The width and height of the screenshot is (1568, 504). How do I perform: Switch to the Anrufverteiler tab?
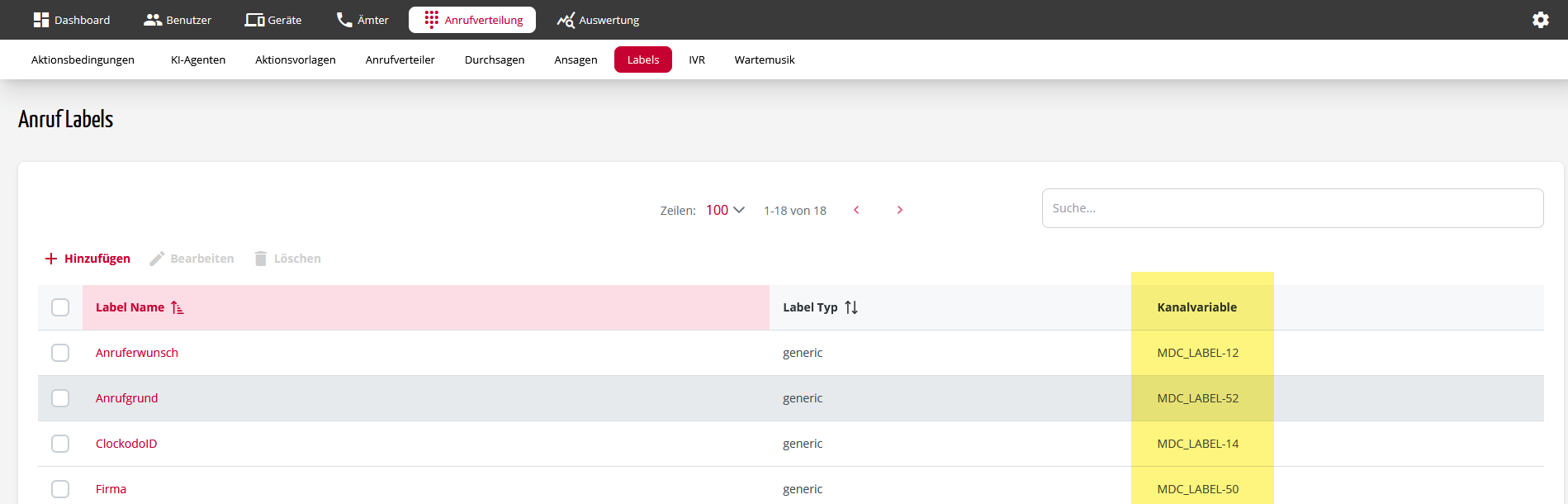tap(400, 59)
